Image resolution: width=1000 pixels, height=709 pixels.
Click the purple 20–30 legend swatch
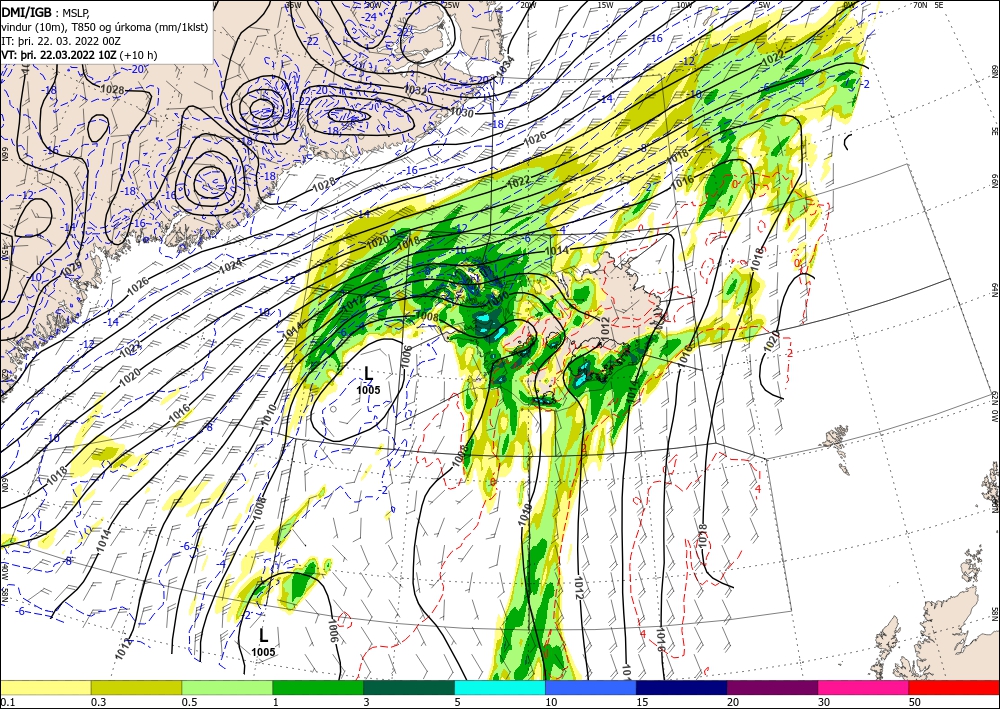coord(772,687)
